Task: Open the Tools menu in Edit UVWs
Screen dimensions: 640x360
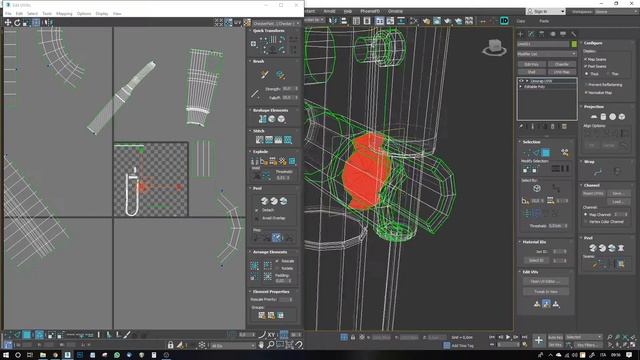Action: 47,13
